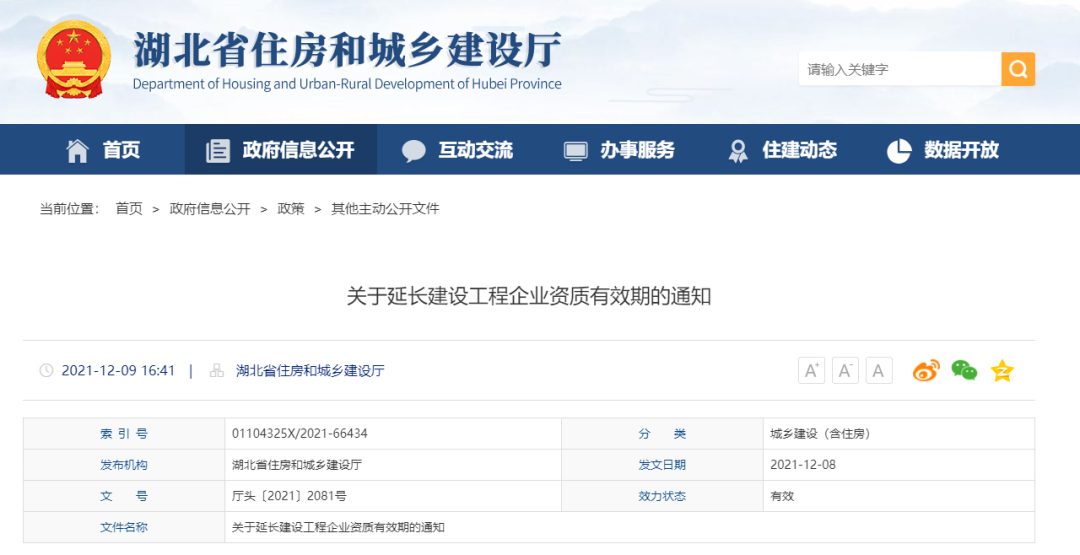Image resolution: width=1080 pixels, height=555 pixels.
Task: Click the article title 关于延长建设工程企业资质有效期的通知
Action: (x=528, y=297)
